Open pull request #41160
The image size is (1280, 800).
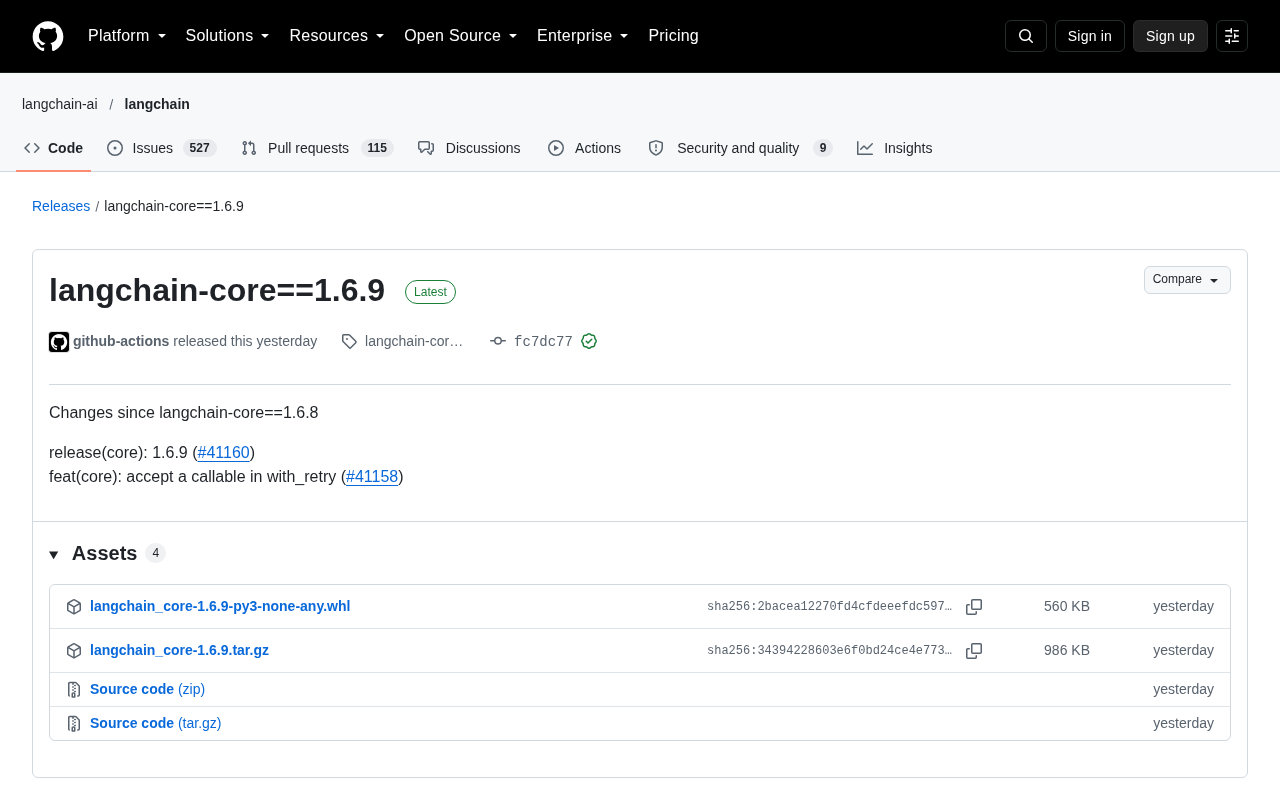click(x=224, y=453)
